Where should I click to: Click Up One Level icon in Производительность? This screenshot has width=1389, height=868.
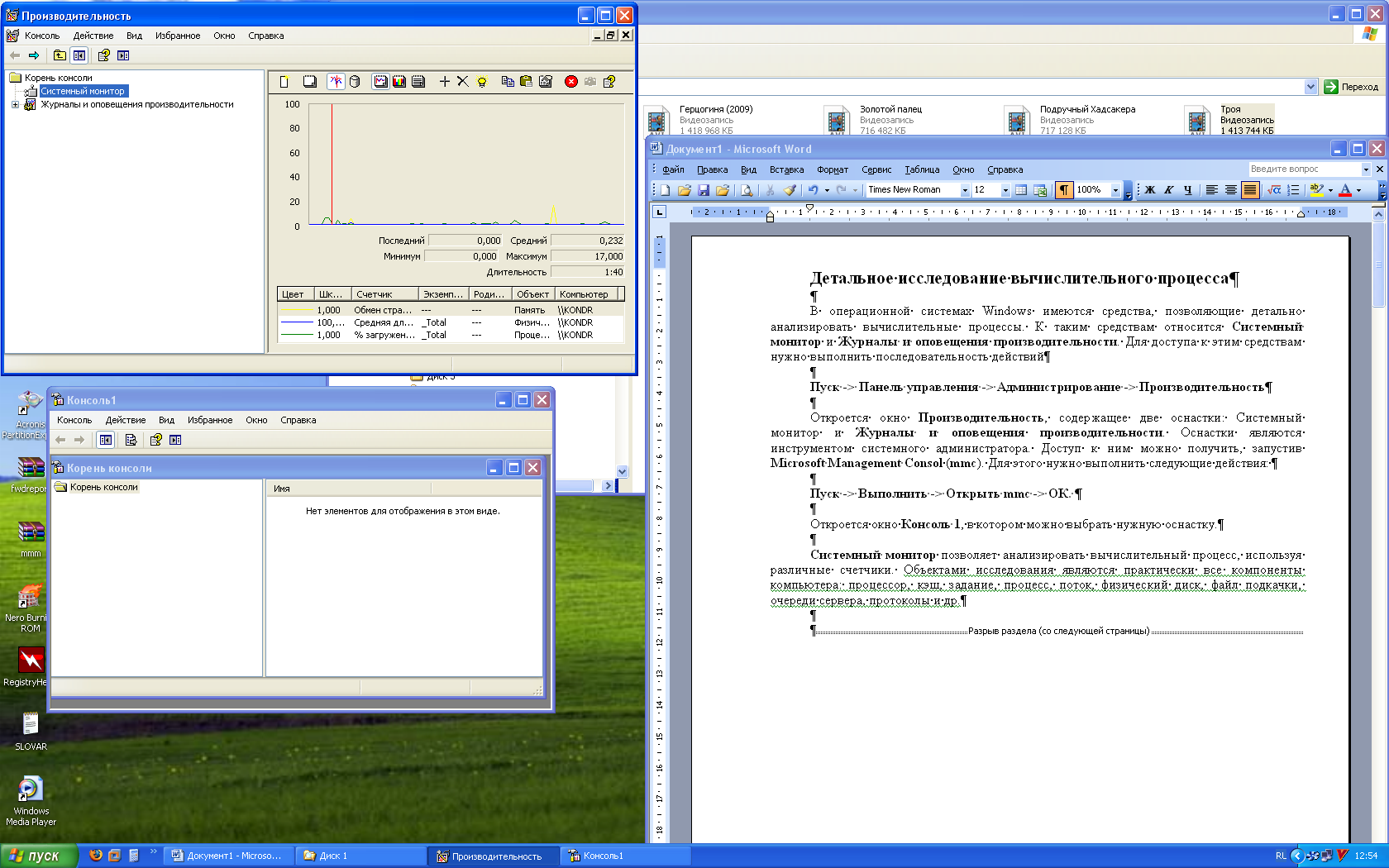(60, 55)
